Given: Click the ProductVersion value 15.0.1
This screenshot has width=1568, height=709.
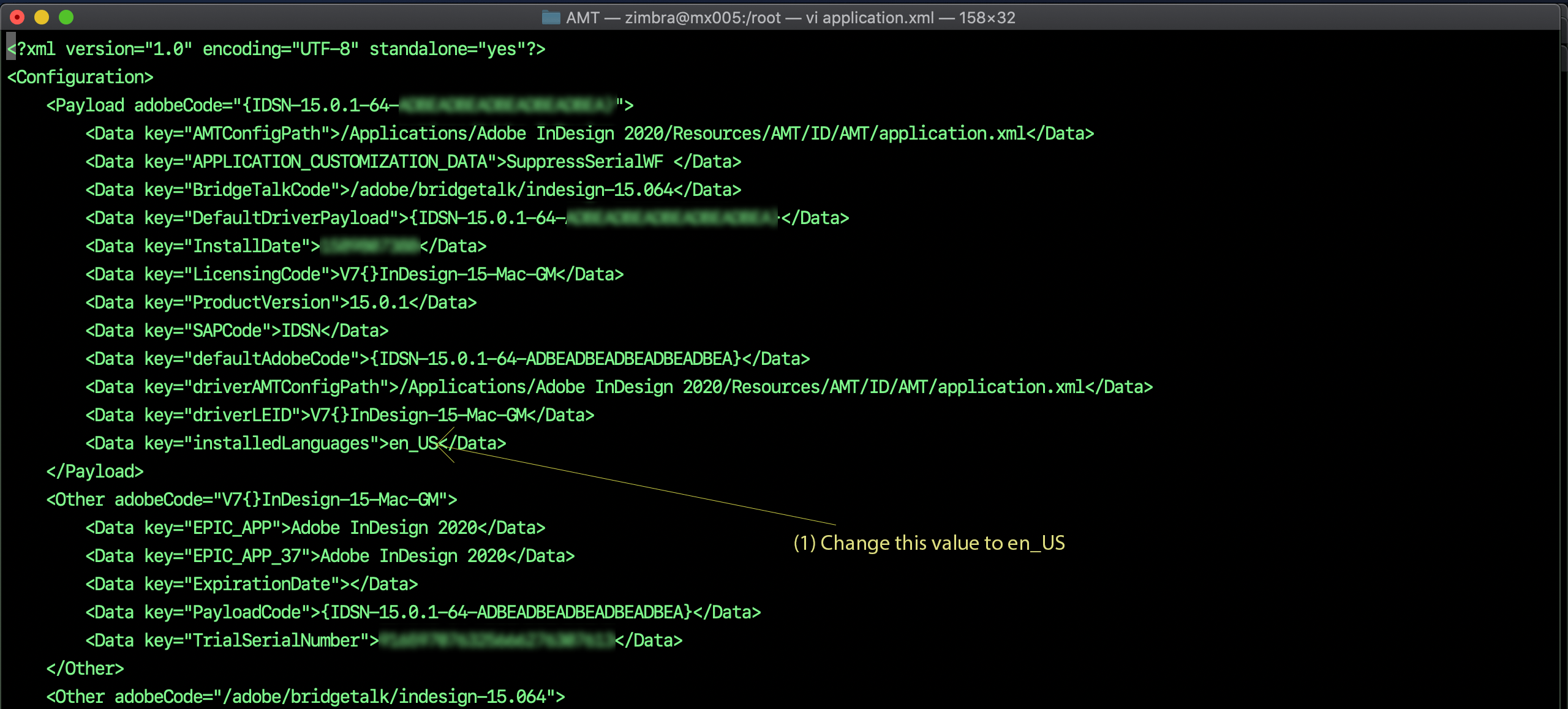Looking at the screenshot, I should tap(379, 302).
